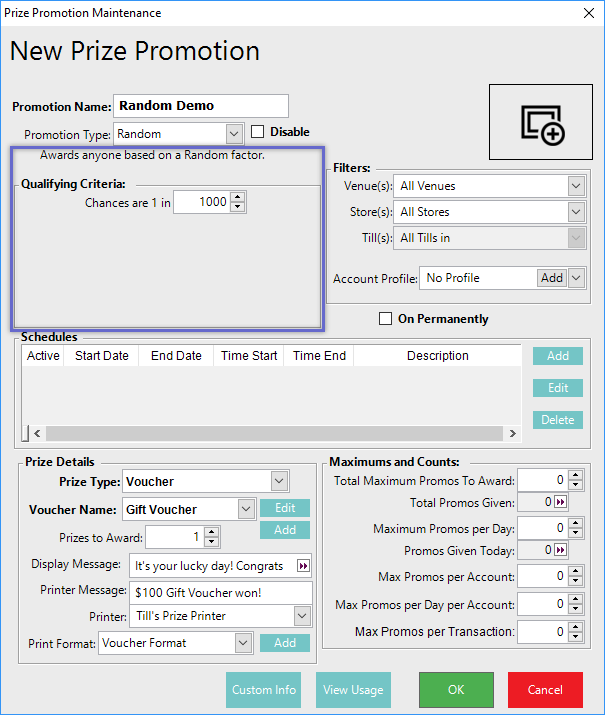
Task: Decrease Prizes to Award value
Action: point(211,543)
